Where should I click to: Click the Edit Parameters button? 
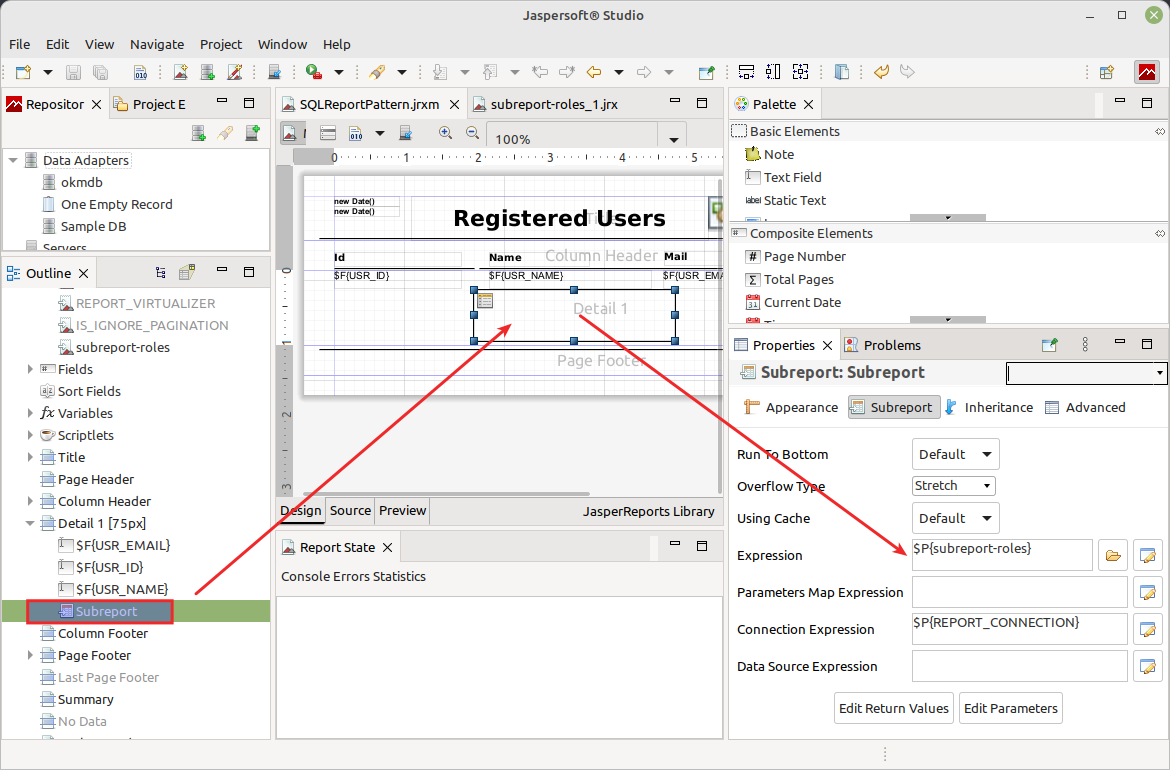click(1010, 708)
